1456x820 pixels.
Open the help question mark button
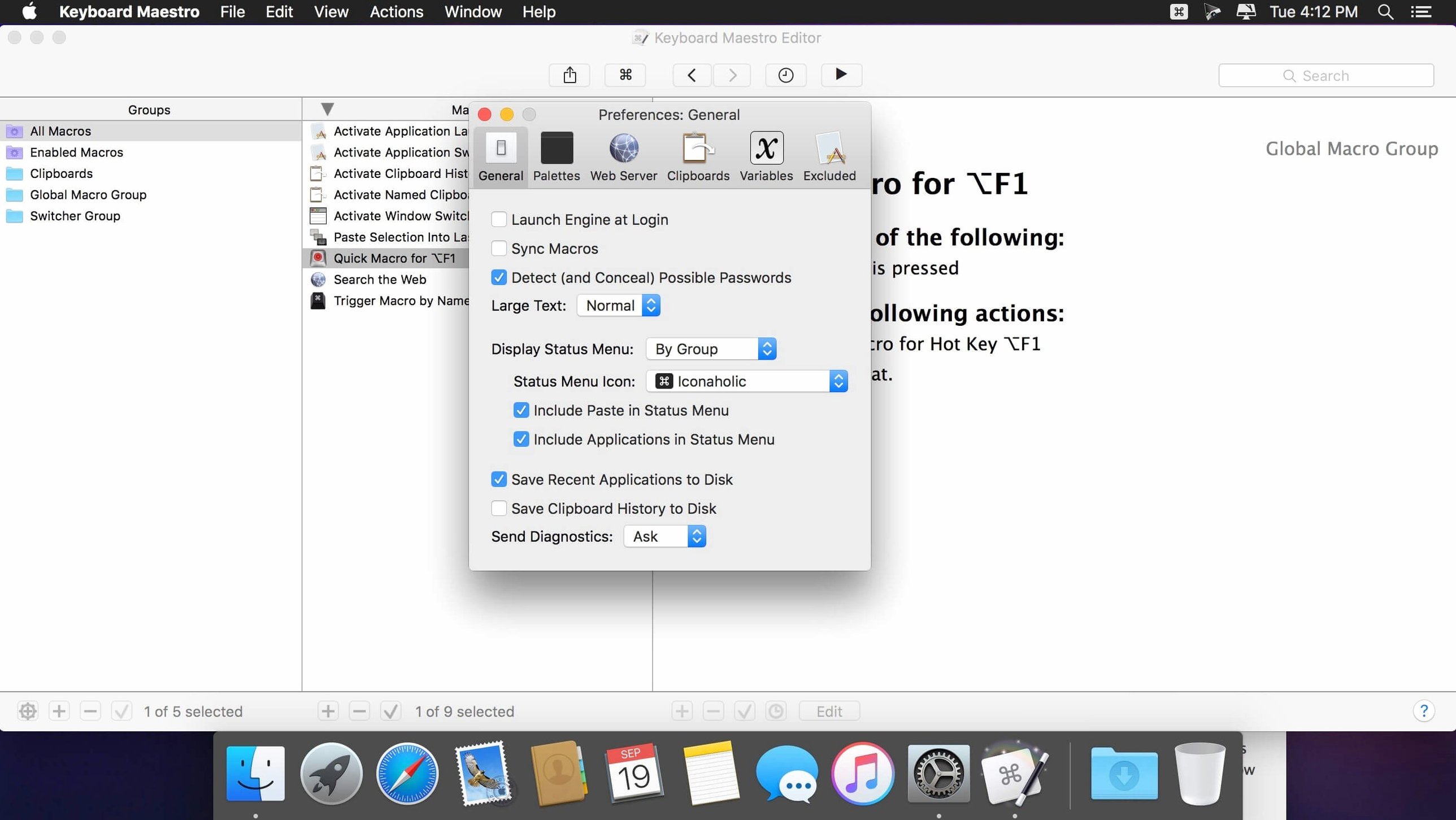(x=1424, y=711)
